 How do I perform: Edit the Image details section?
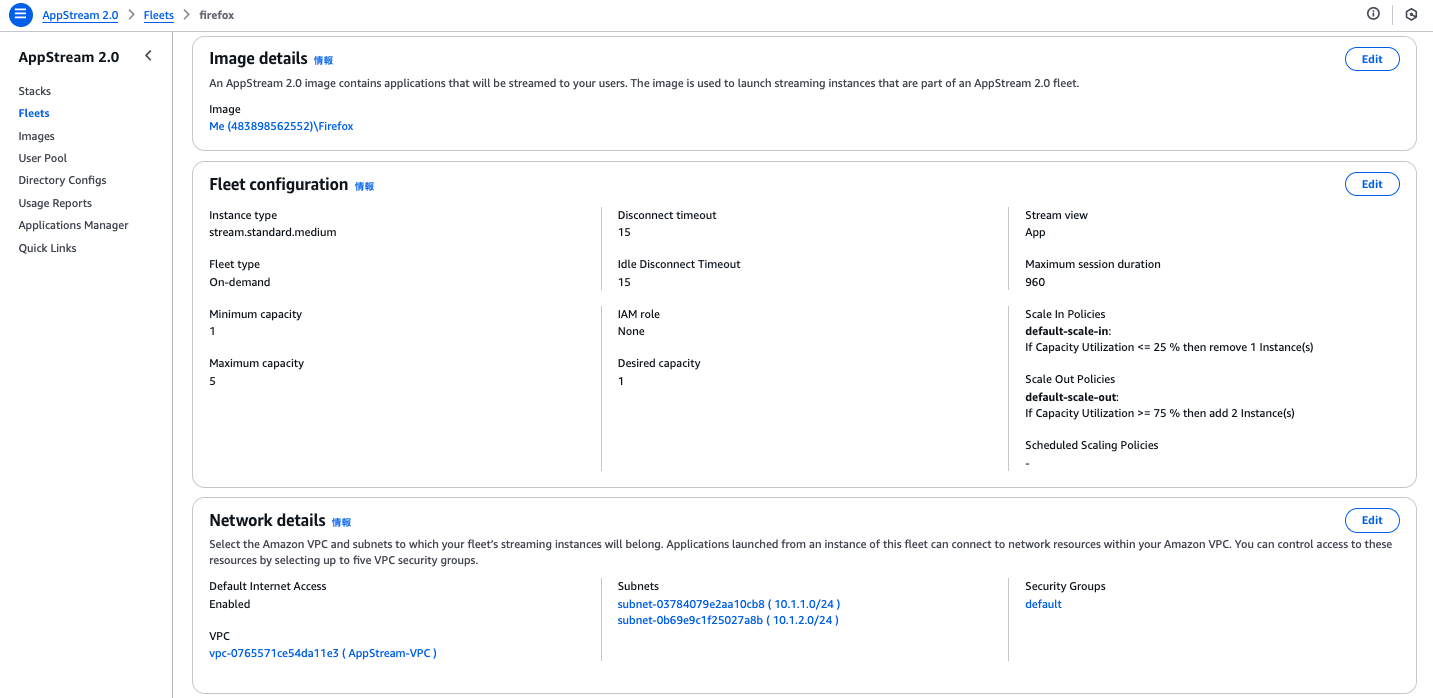click(1372, 59)
